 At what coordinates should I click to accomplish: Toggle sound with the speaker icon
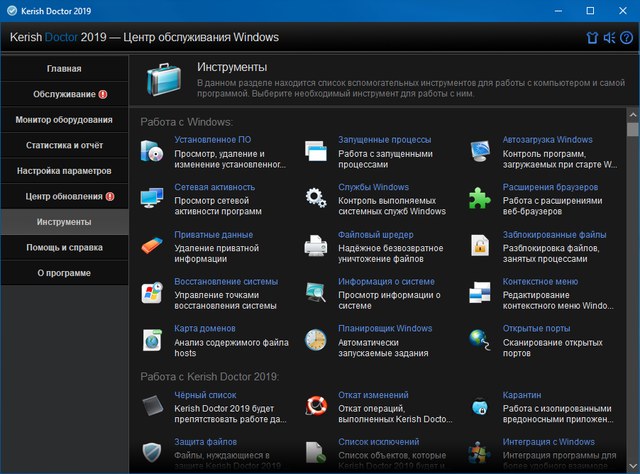click(x=609, y=38)
